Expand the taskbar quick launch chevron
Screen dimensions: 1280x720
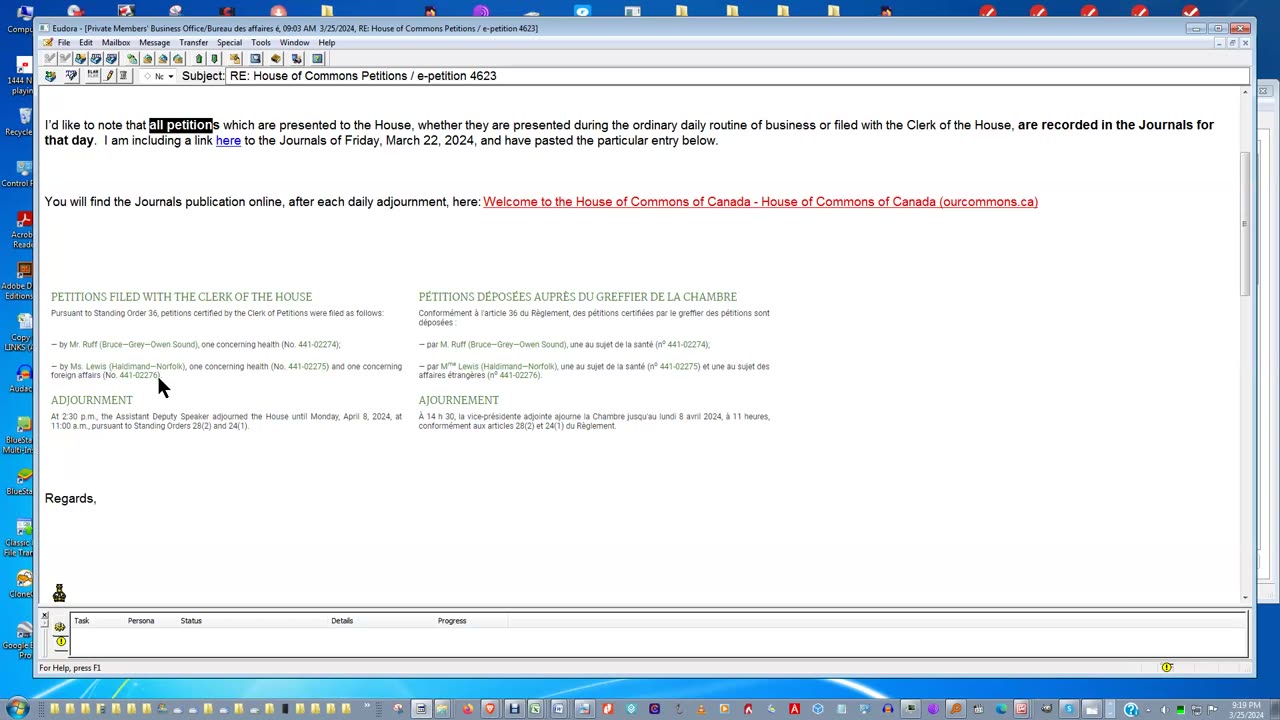tap(367, 706)
